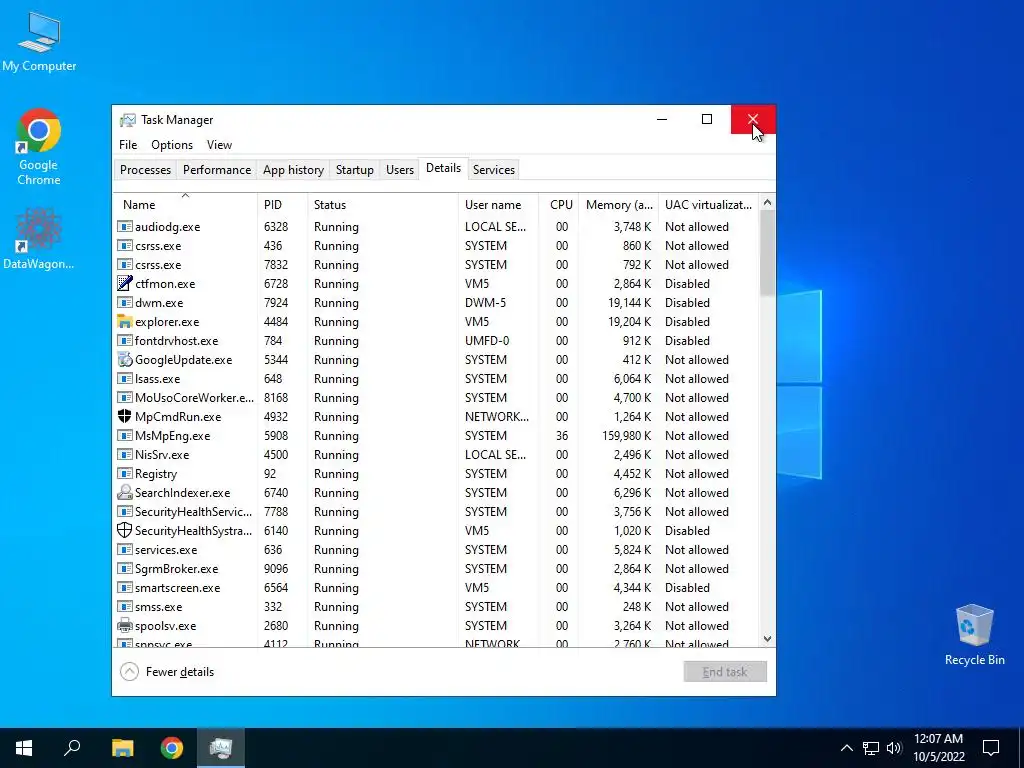Click the UMFD-0 user name cell
Screen dimensions: 1024x768
pos(487,341)
